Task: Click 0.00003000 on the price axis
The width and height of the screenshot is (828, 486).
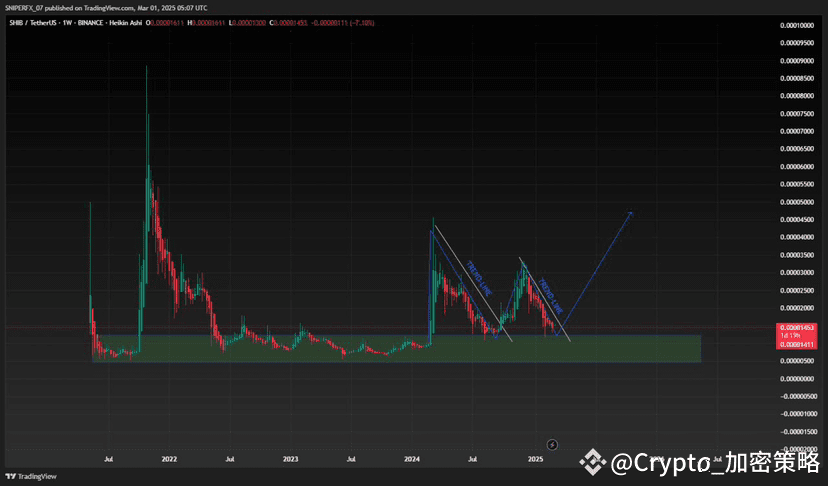Action: pos(797,273)
